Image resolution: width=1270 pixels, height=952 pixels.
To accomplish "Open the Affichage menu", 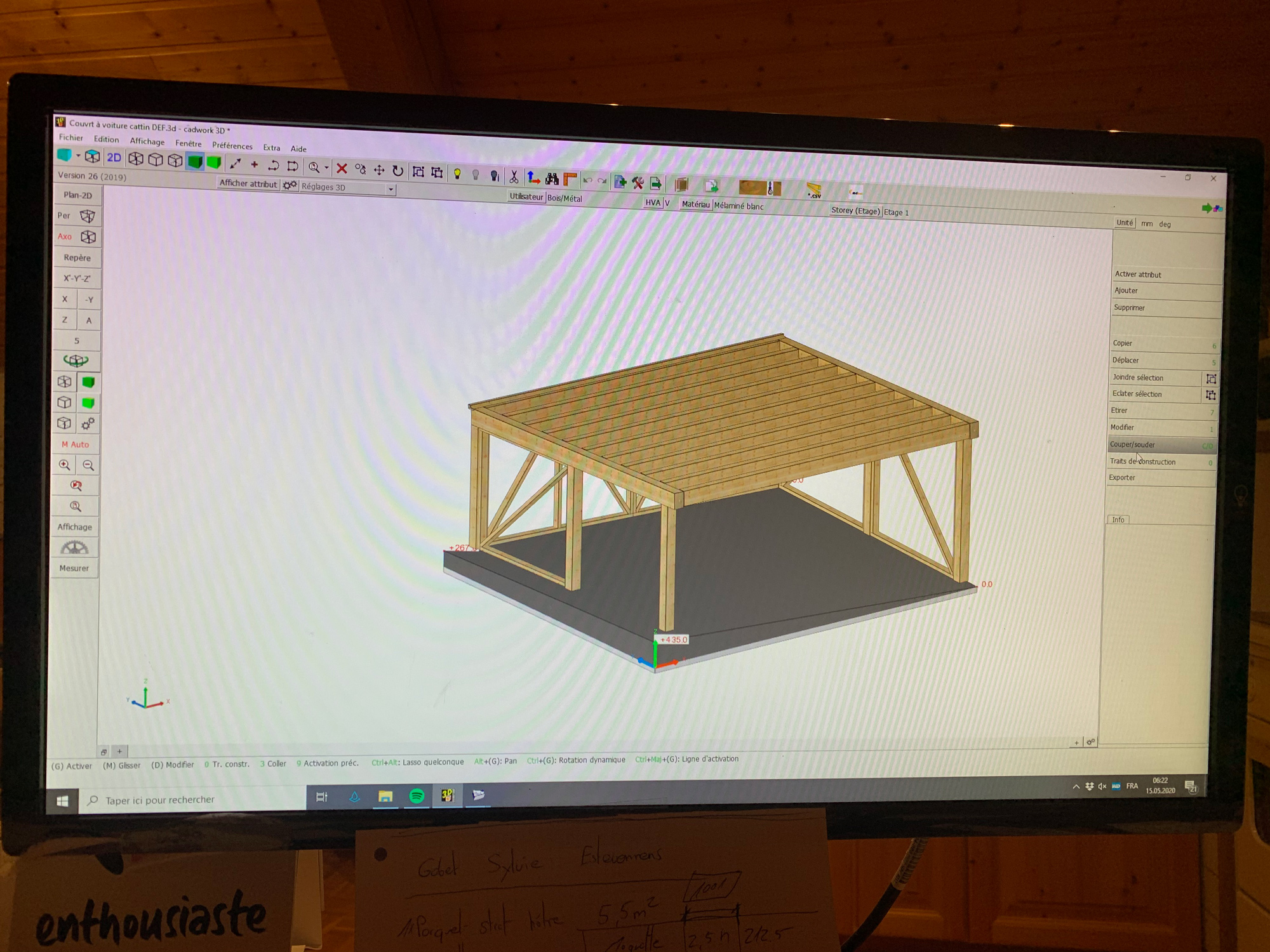I will click(x=147, y=142).
